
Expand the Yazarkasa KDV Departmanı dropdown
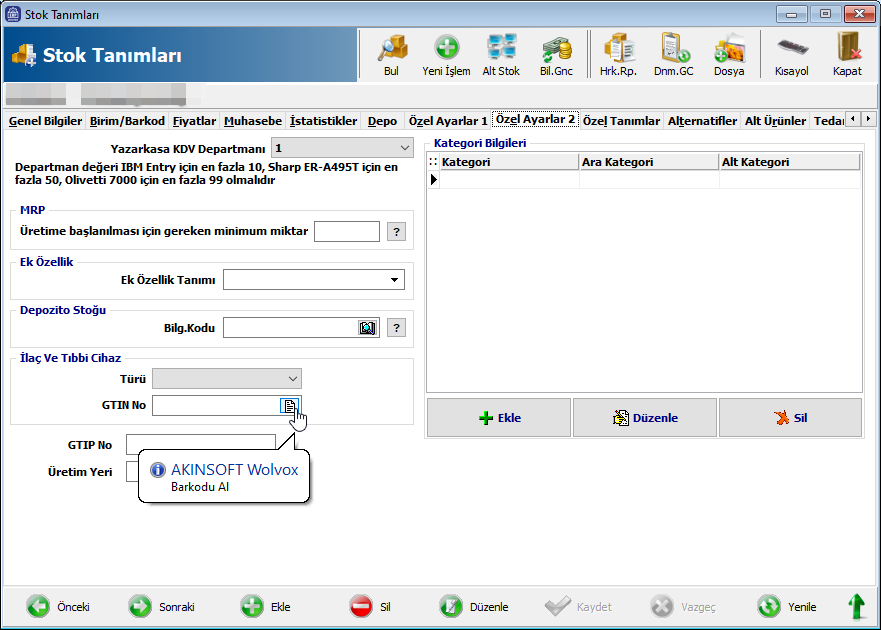click(404, 148)
